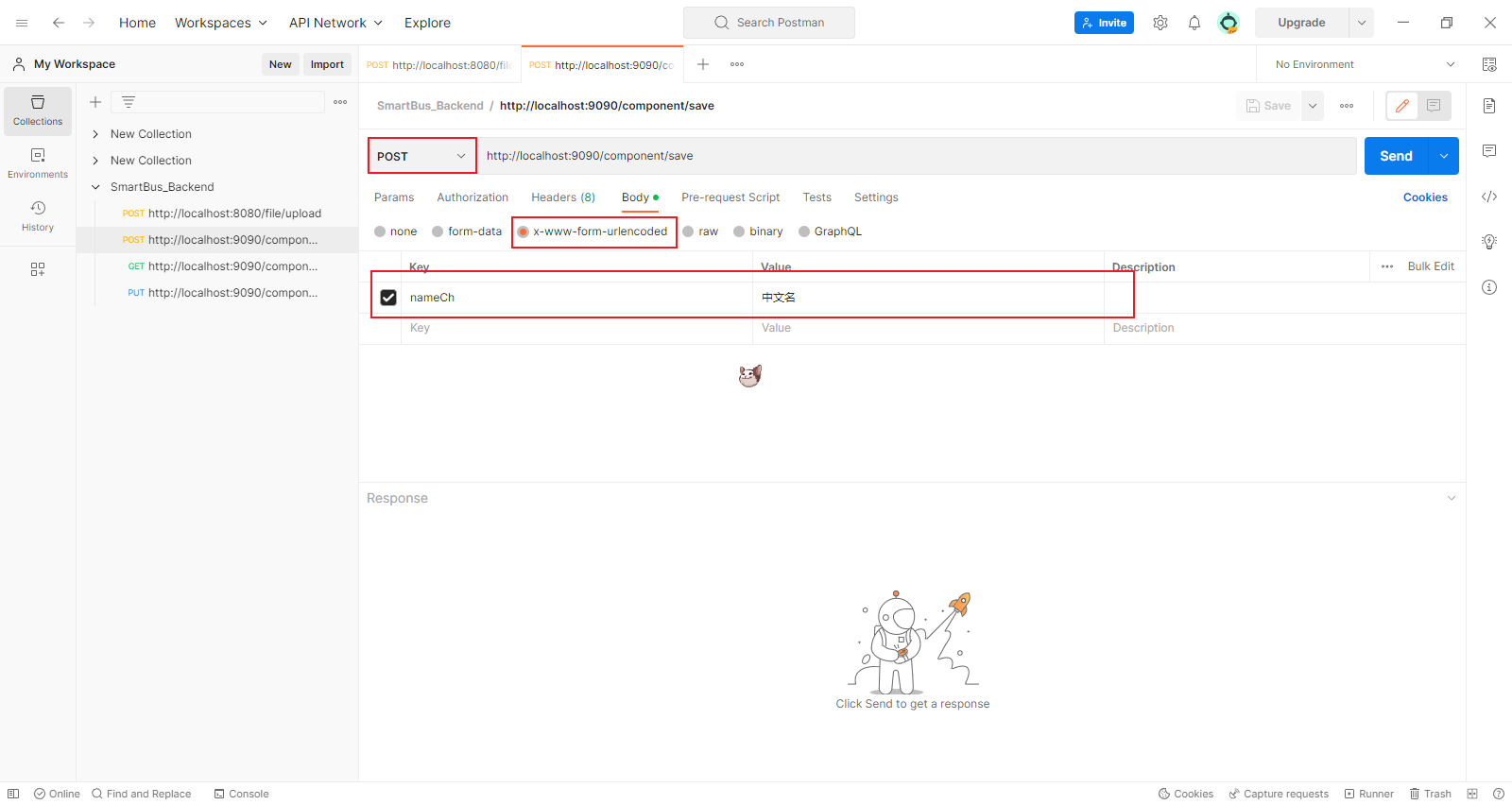Open the Console in status bar
The width and height of the screenshot is (1512, 805).
(241, 794)
